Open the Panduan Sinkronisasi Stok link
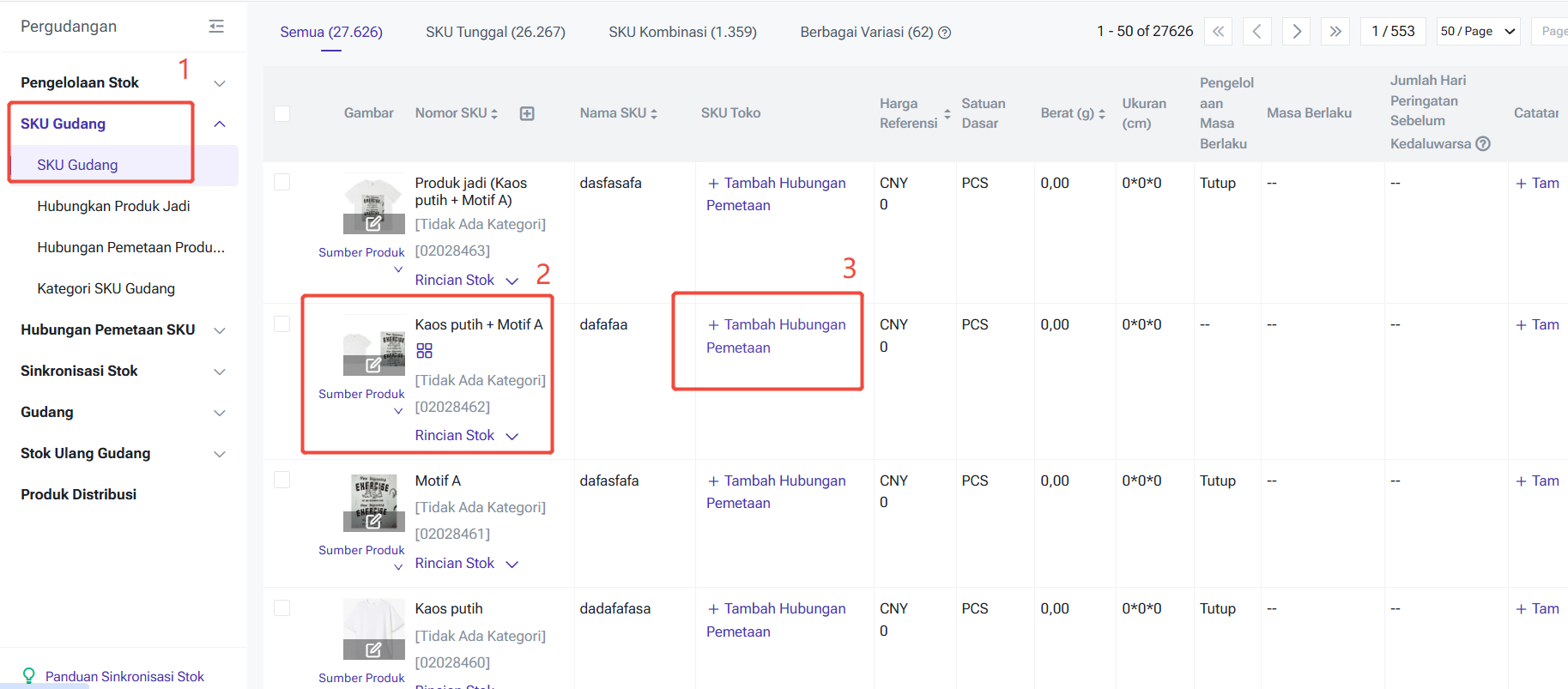1568x689 pixels. (124, 676)
